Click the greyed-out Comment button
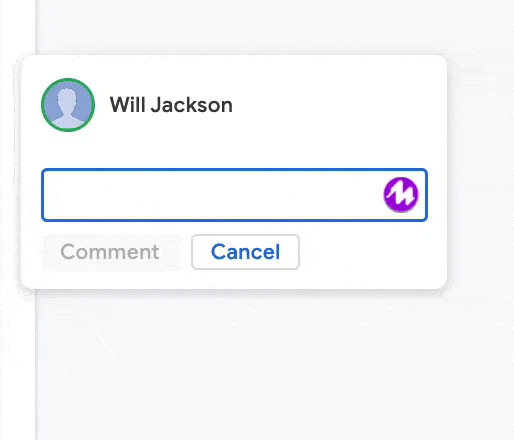Screen dimensions: 514x440 pyautogui.click(x=110, y=252)
